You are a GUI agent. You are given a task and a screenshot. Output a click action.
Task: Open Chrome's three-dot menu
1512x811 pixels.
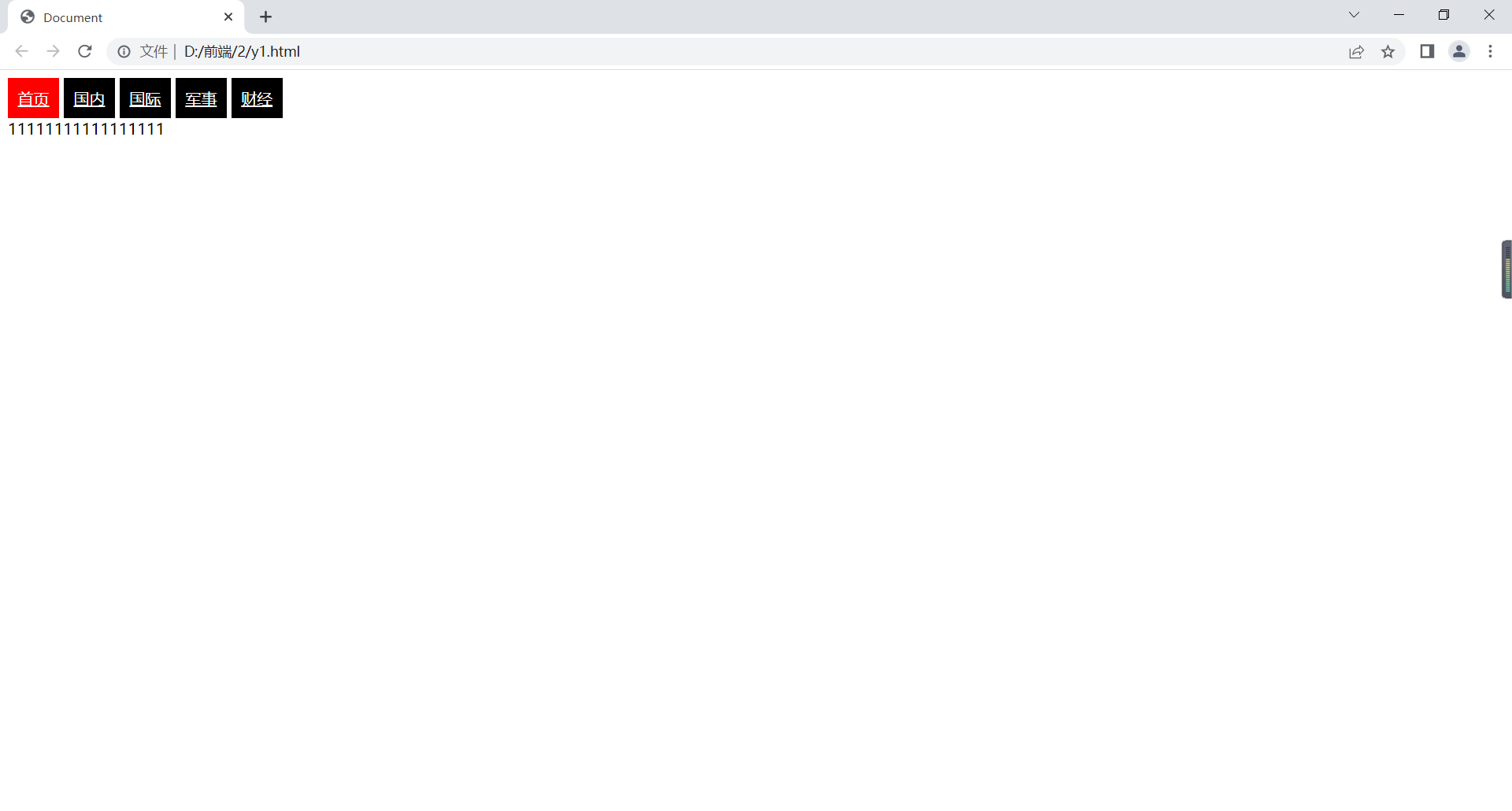1490,51
